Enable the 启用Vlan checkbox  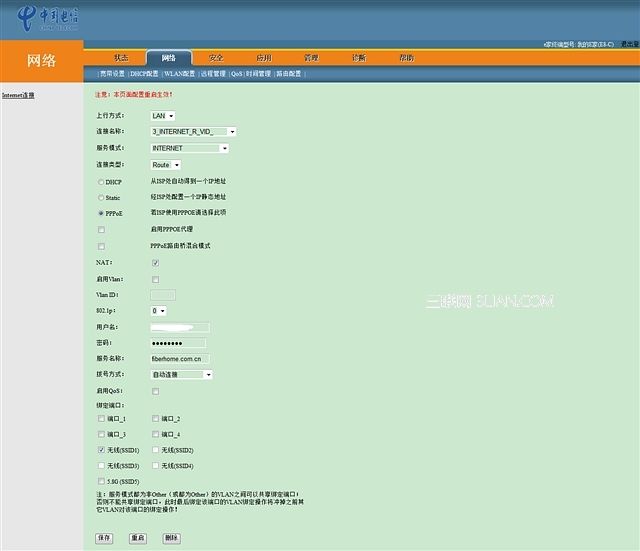[x=156, y=280]
